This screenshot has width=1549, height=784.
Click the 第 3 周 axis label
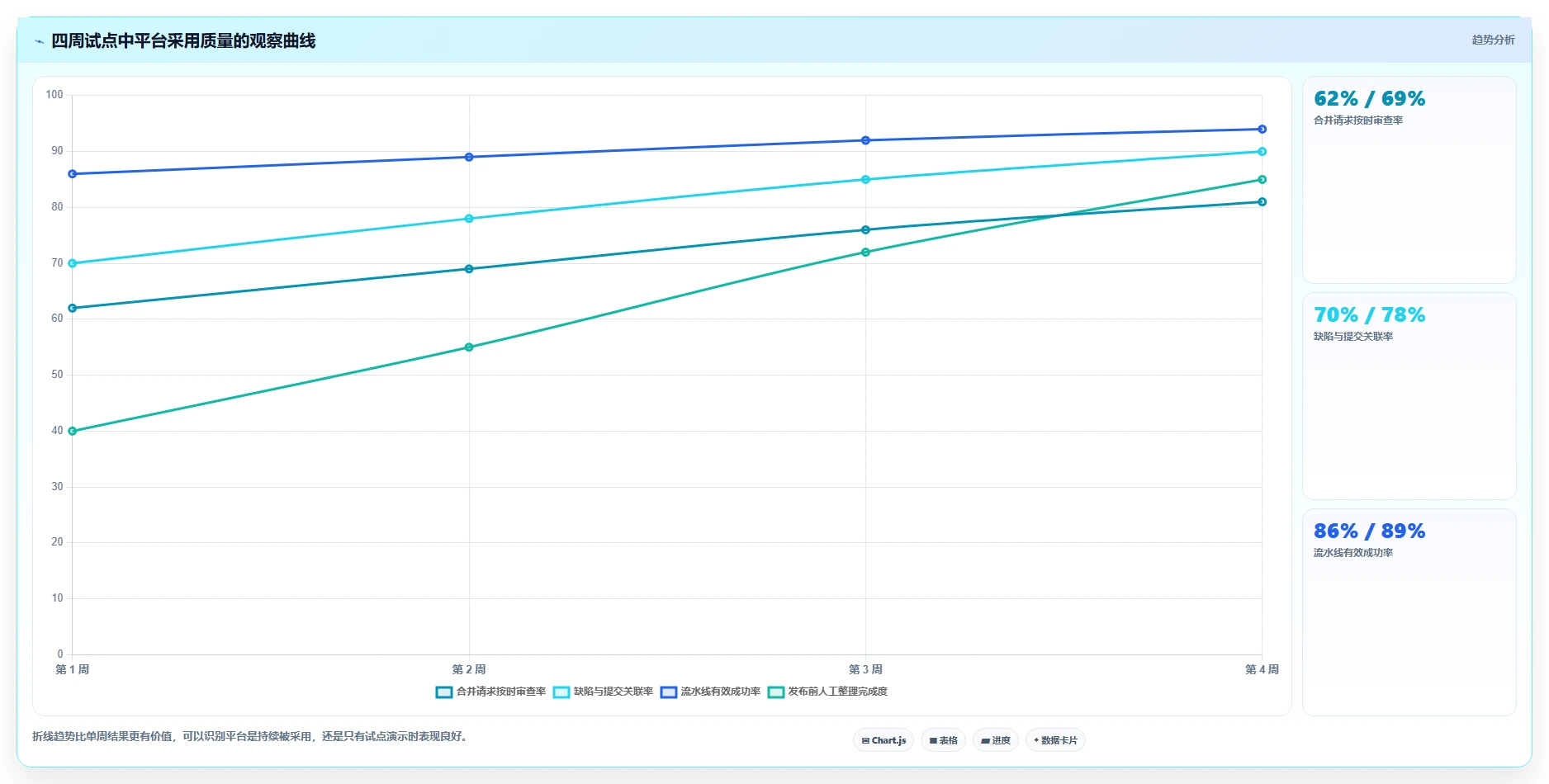click(x=865, y=669)
